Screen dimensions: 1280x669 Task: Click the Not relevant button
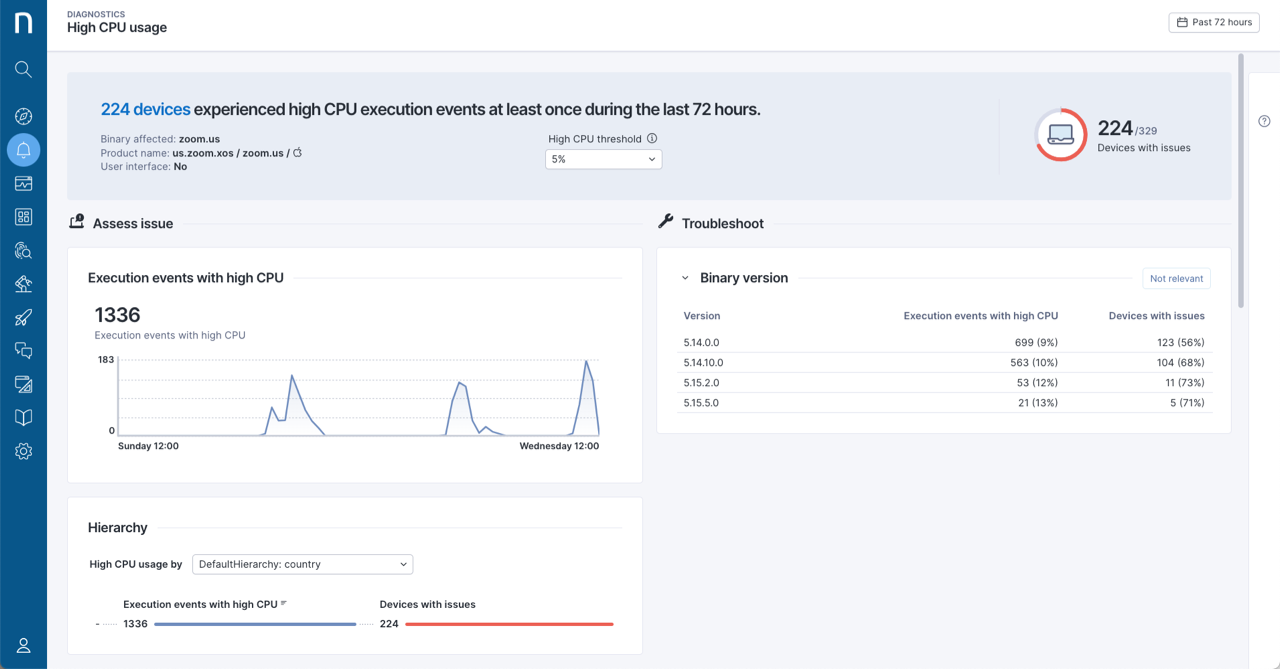point(1176,279)
